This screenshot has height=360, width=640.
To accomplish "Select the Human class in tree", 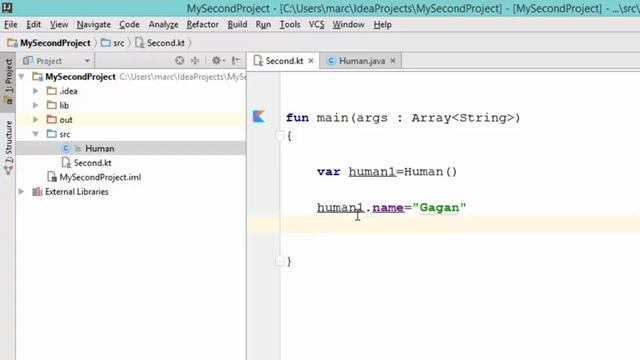I will click(131, 148).
